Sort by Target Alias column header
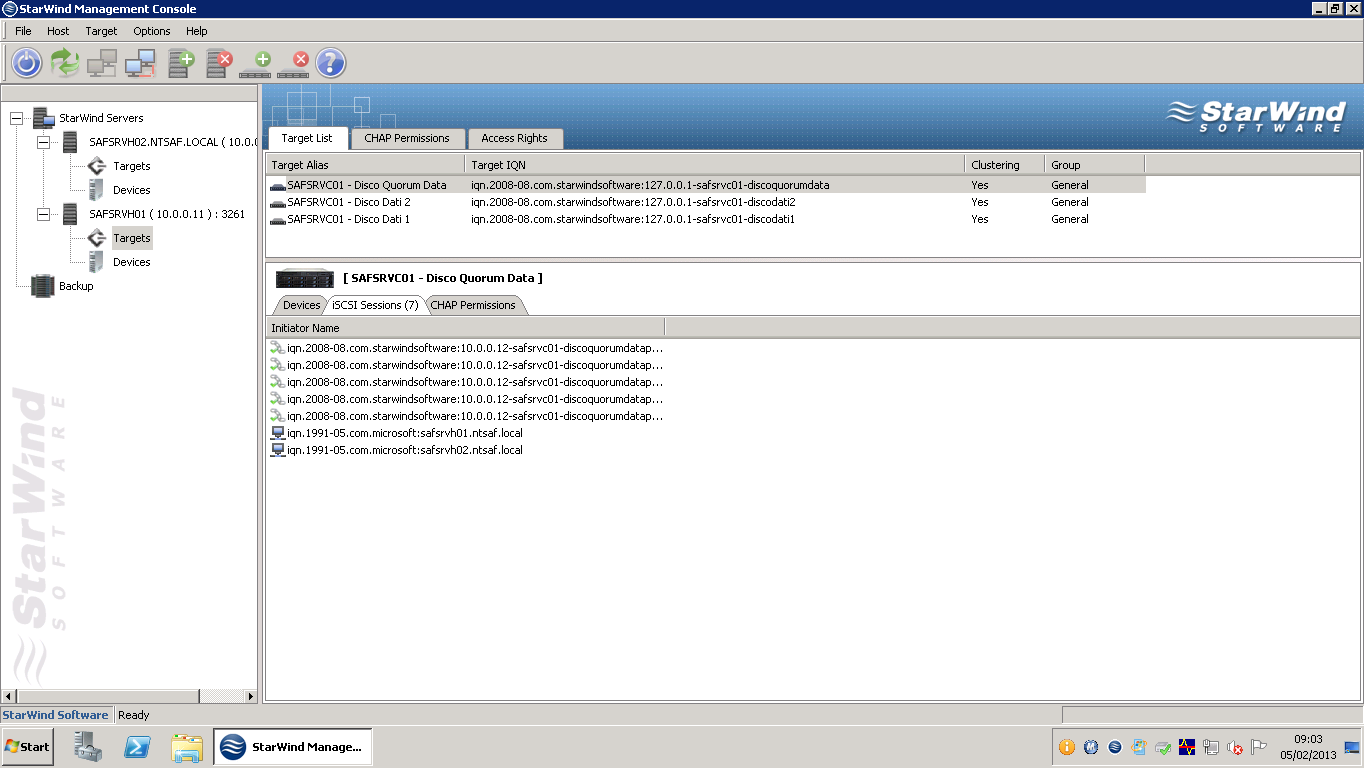This screenshot has height=768, width=1364. point(366,165)
